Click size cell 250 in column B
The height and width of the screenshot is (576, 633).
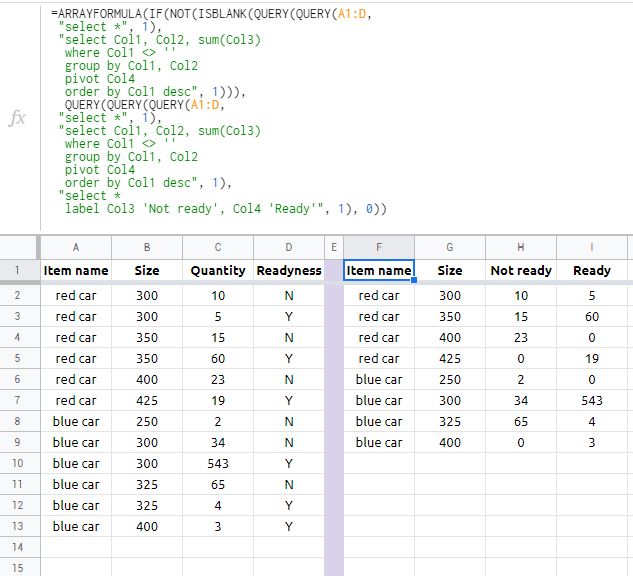coord(147,421)
